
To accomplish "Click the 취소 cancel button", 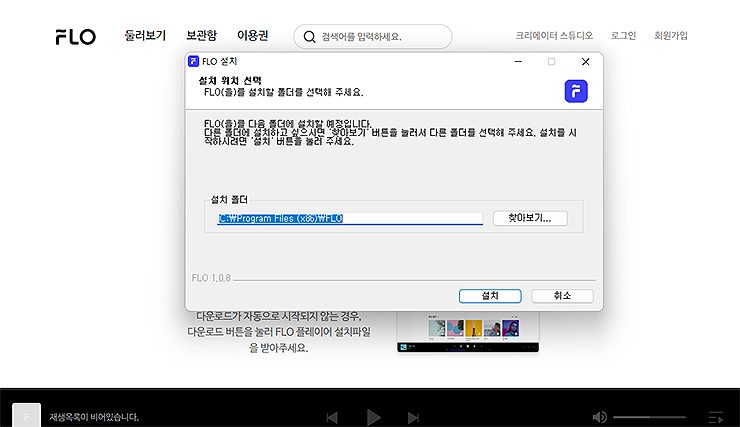I will (562, 296).
